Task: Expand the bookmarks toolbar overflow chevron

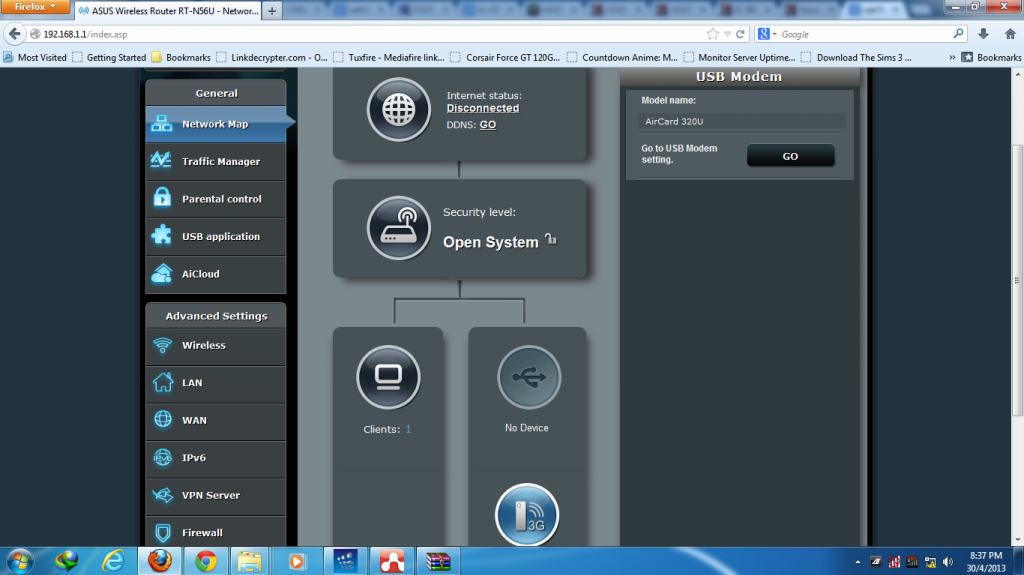Action: pos(951,57)
